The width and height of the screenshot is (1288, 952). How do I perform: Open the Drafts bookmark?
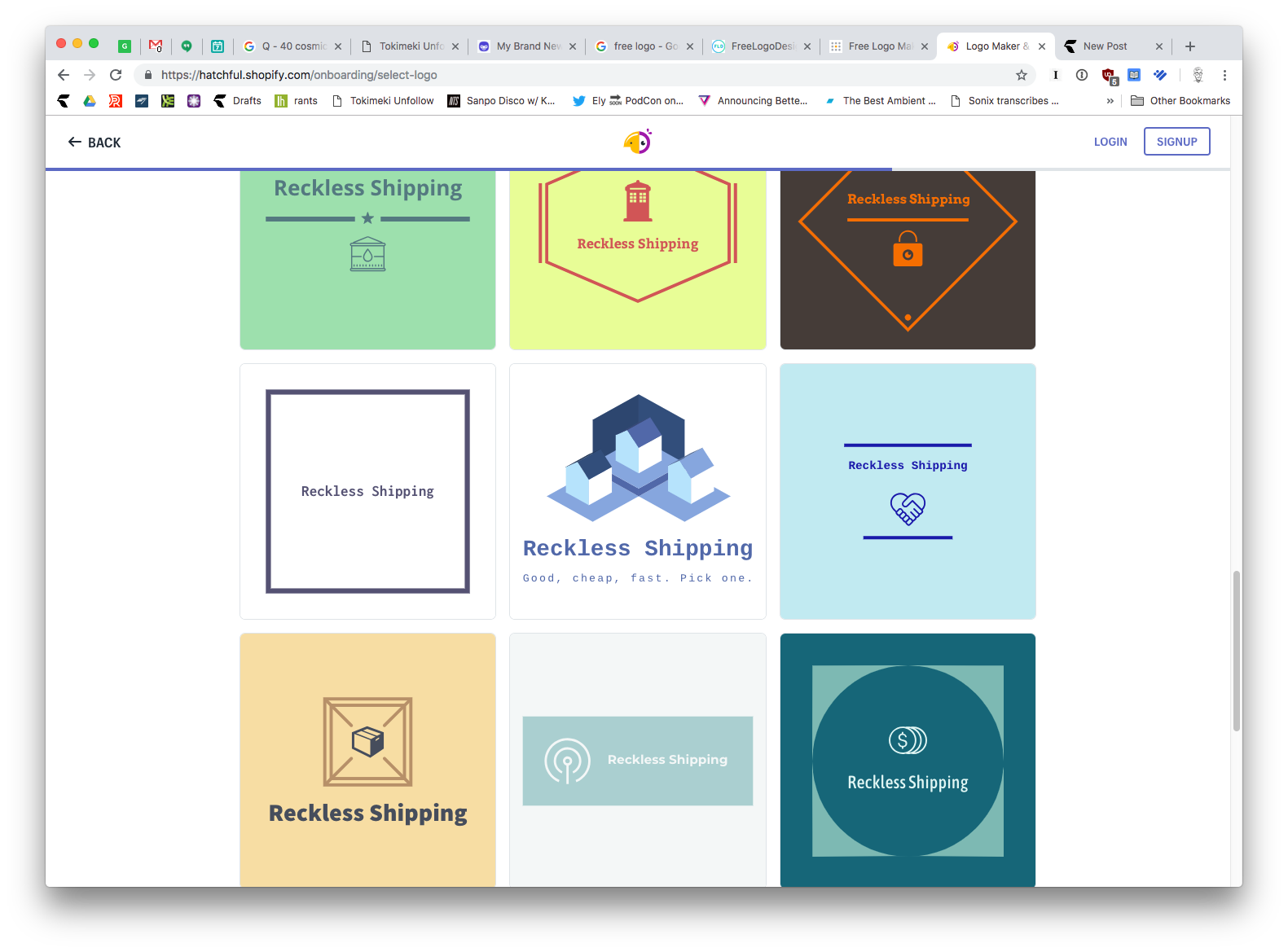click(x=238, y=101)
